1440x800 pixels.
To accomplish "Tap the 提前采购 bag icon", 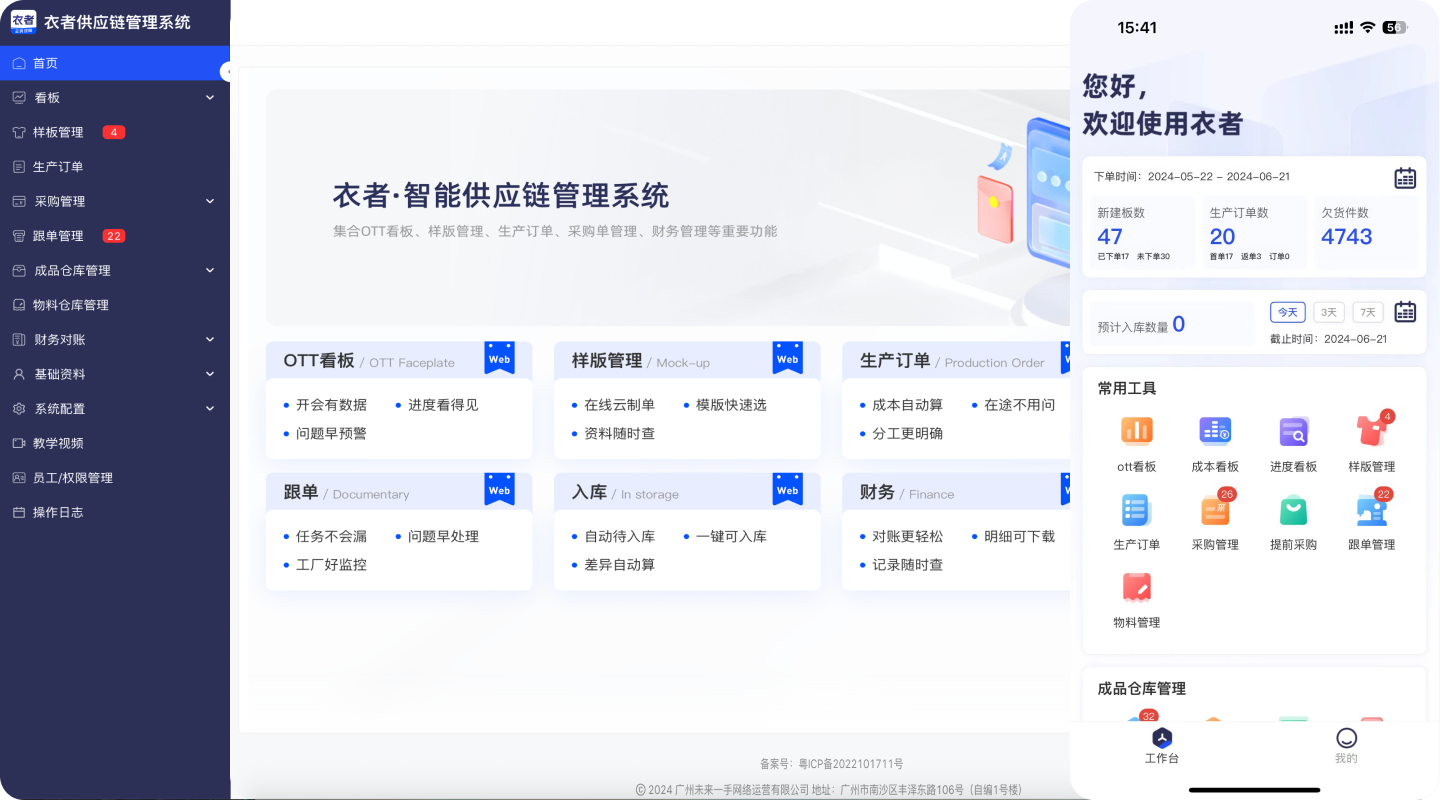I will pyautogui.click(x=1293, y=510).
